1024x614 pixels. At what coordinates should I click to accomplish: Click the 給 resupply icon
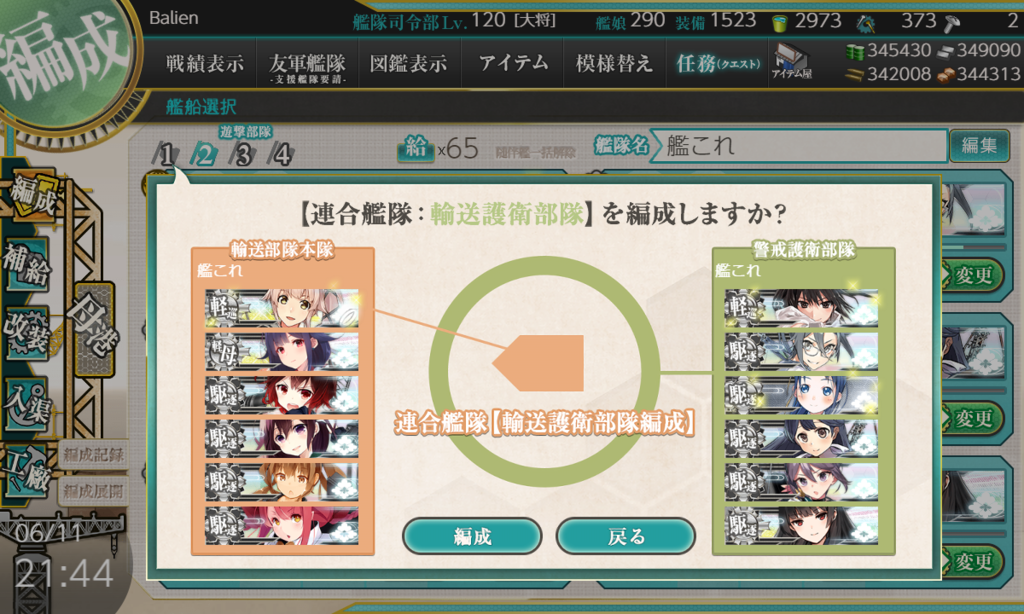416,148
